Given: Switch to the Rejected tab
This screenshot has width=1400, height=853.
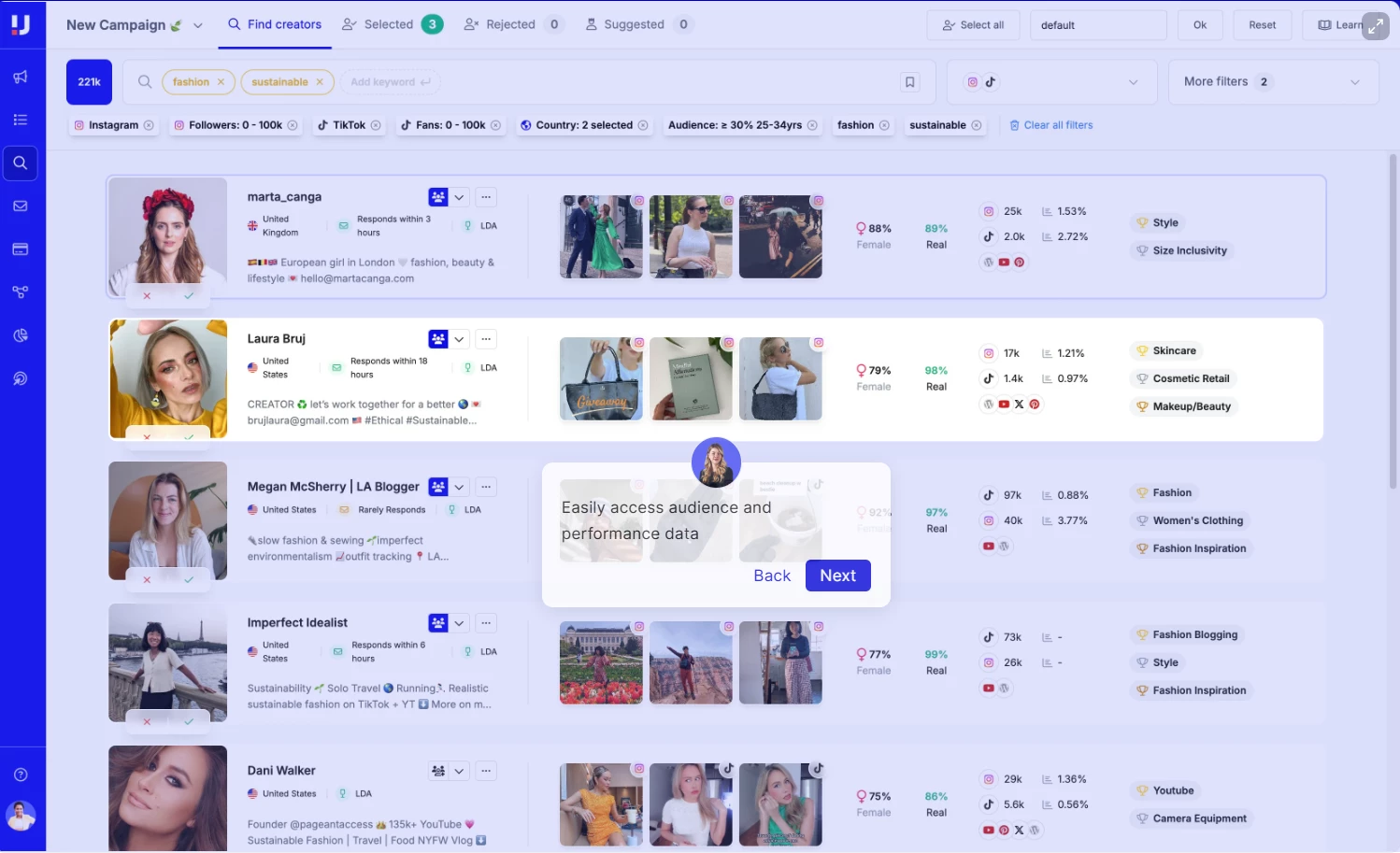Looking at the screenshot, I should 514,24.
